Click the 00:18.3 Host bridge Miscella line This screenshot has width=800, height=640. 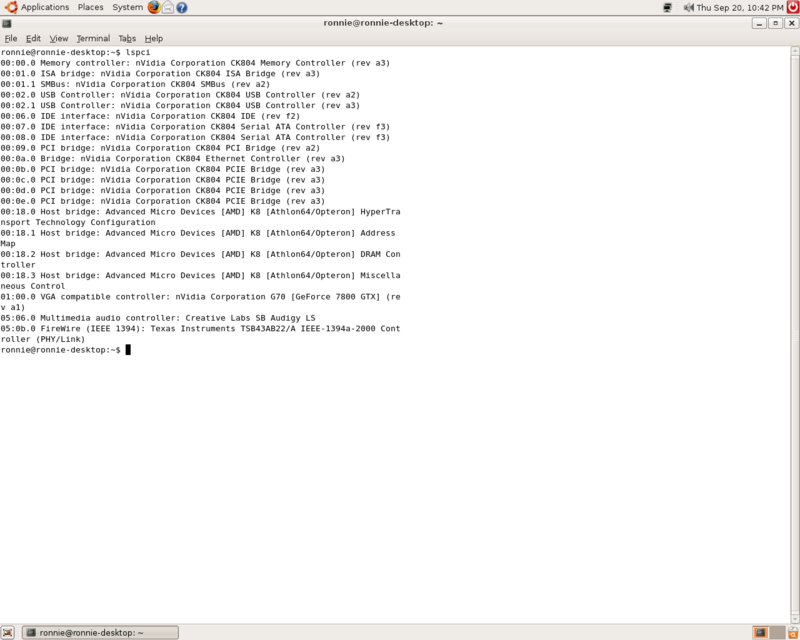(200, 276)
